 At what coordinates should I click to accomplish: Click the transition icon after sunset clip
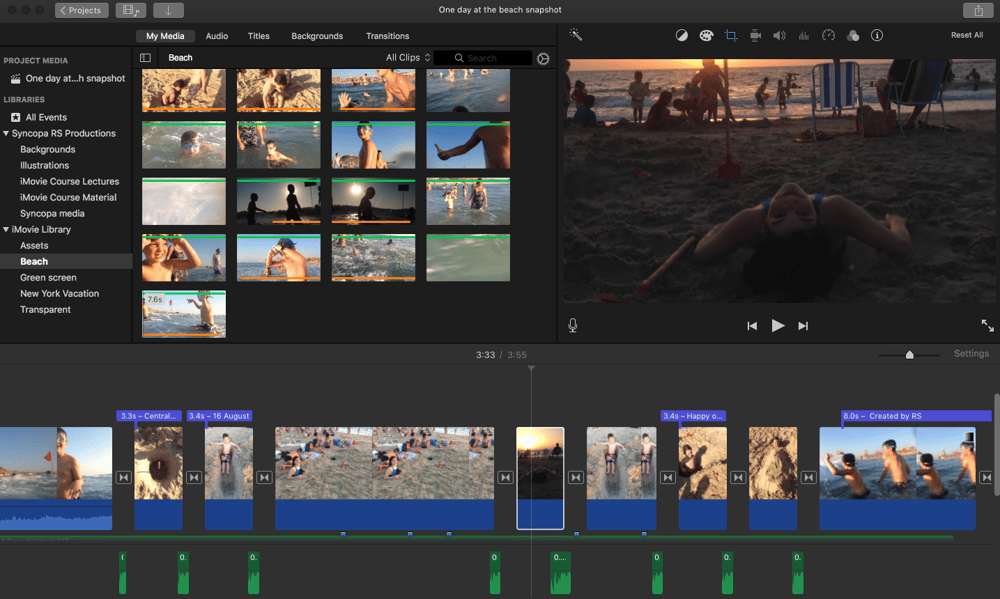[575, 477]
